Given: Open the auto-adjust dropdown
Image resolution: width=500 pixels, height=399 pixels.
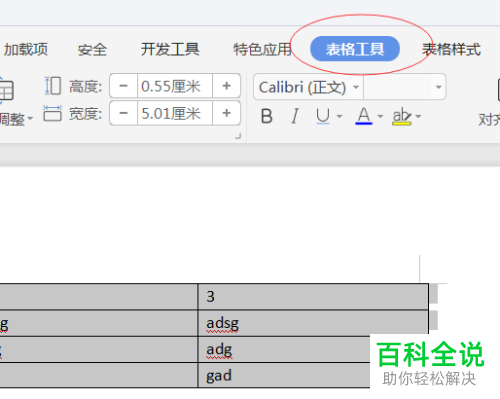Looking at the screenshot, I should coord(16,119).
